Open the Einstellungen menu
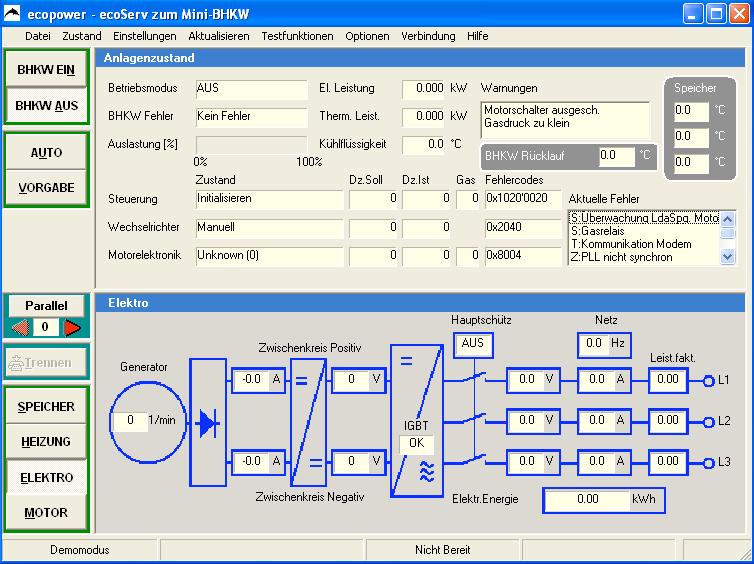754x564 pixels. (x=145, y=36)
